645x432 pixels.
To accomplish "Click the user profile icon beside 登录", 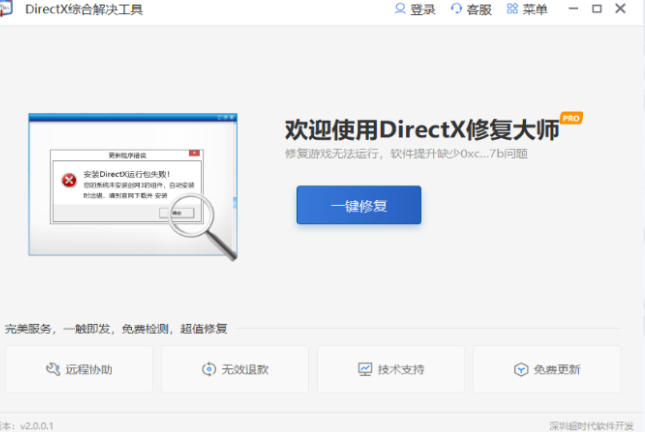I will pos(401,9).
